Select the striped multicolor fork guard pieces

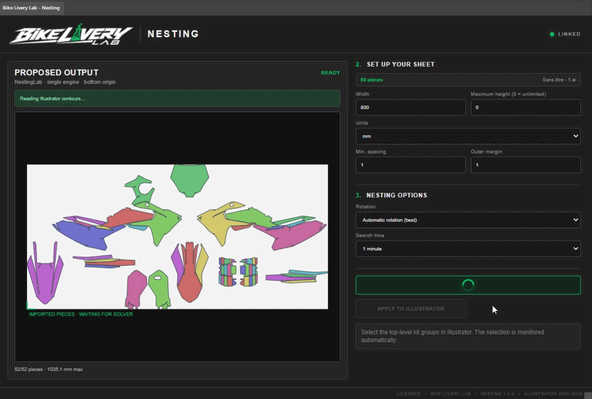238,272
